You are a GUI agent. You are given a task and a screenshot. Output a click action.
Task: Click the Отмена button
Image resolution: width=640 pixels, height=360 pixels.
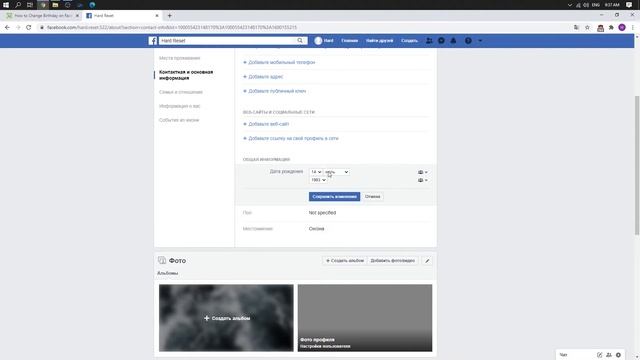[x=372, y=197]
